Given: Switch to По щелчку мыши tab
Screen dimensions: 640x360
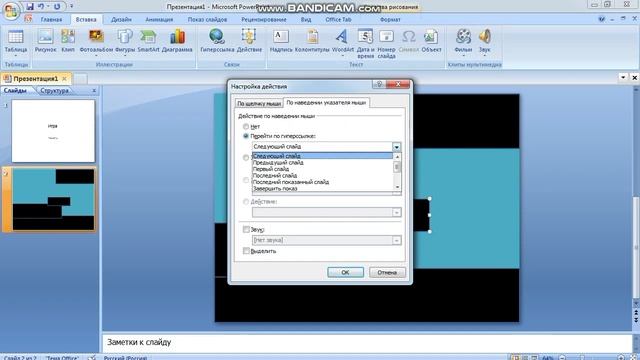Looking at the screenshot, I should point(259,104).
